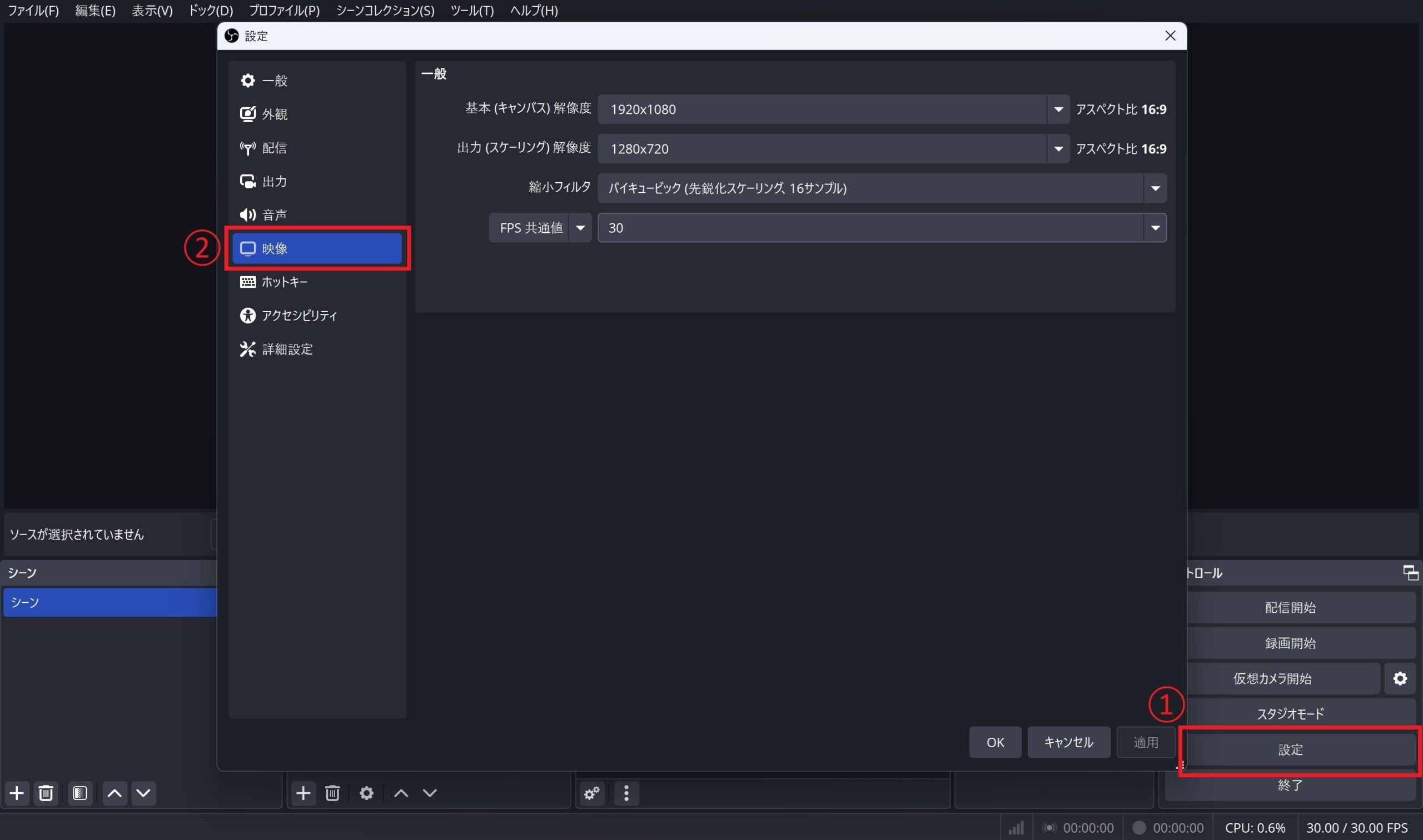Open the 出力 output settings category
The width and height of the screenshot is (1423, 840).
316,181
